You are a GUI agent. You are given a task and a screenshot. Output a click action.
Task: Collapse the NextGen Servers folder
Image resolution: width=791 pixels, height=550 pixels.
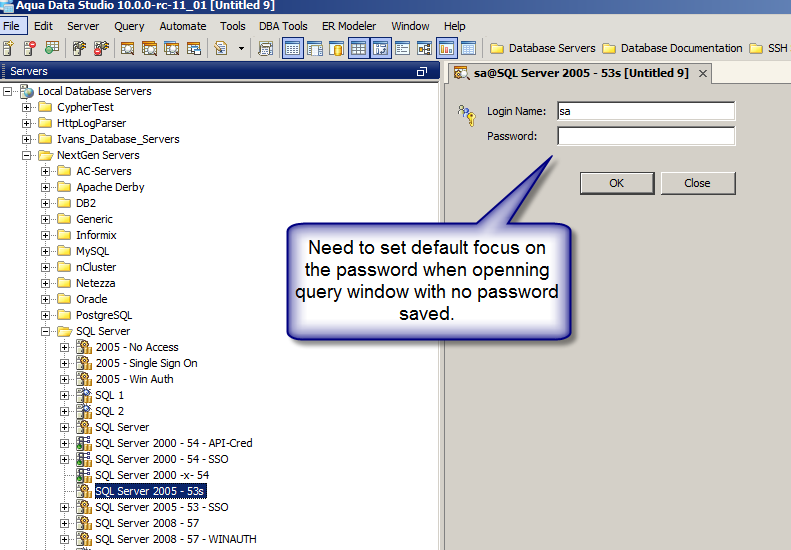(27, 155)
